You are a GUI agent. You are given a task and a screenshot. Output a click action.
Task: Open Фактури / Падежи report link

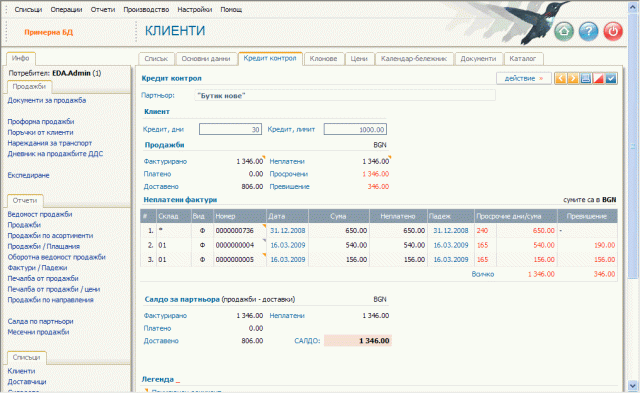pos(37,268)
